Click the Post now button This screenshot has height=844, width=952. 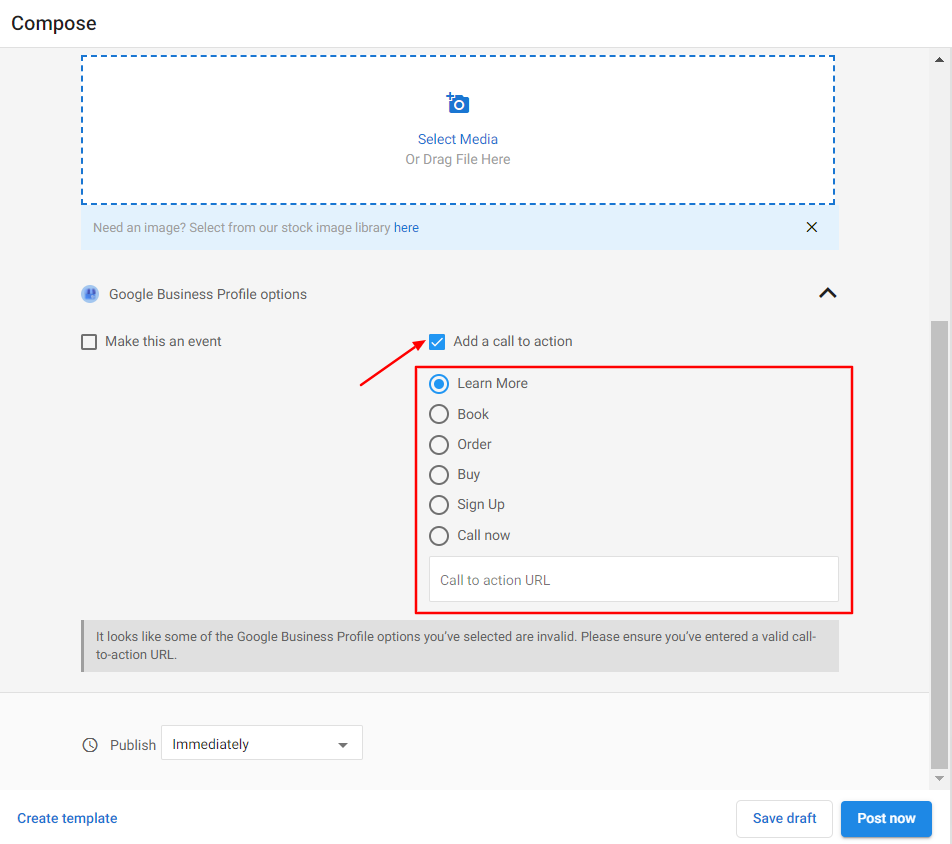coord(886,818)
